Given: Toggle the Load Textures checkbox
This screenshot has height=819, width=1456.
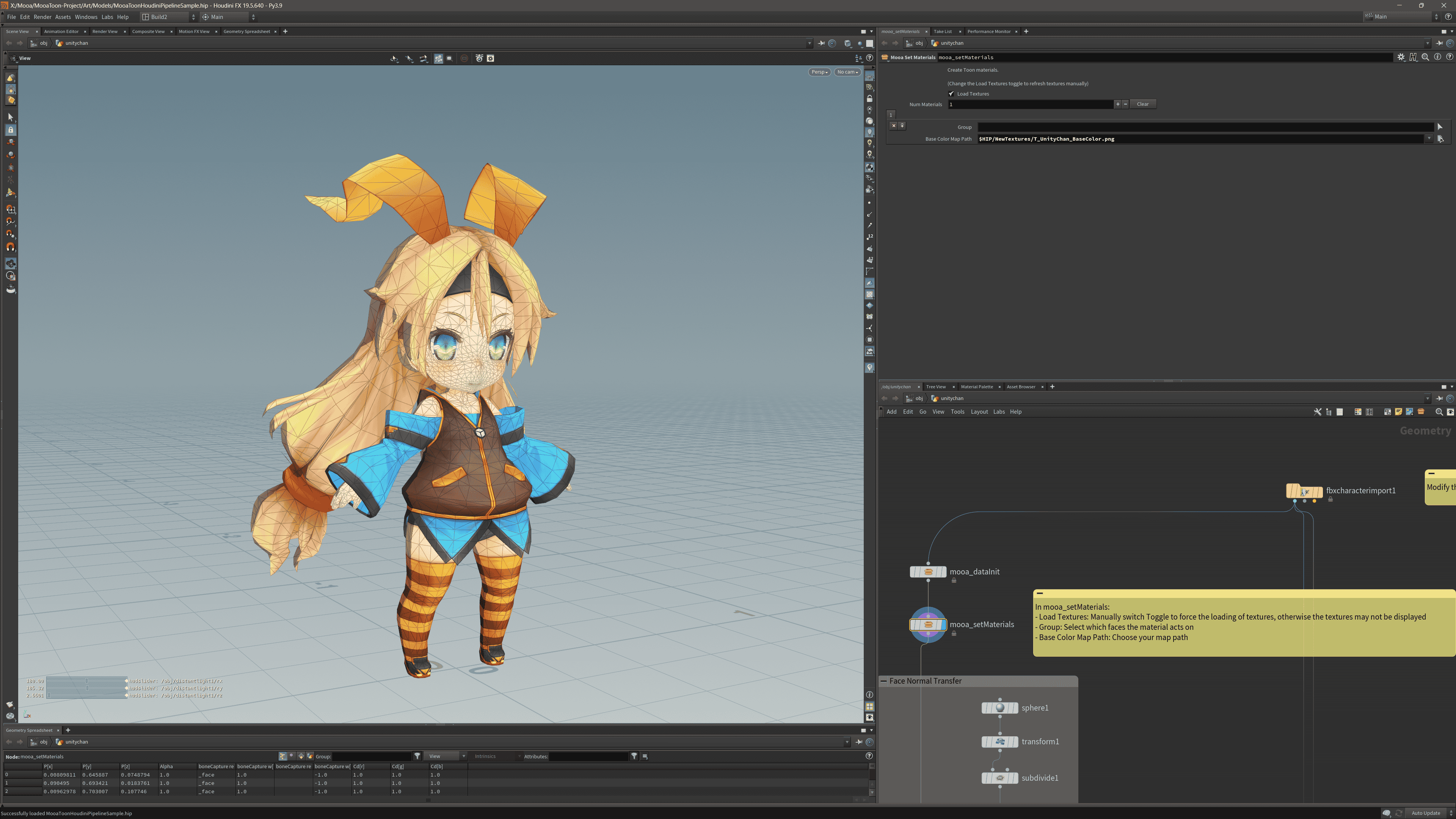Looking at the screenshot, I should 951,94.
